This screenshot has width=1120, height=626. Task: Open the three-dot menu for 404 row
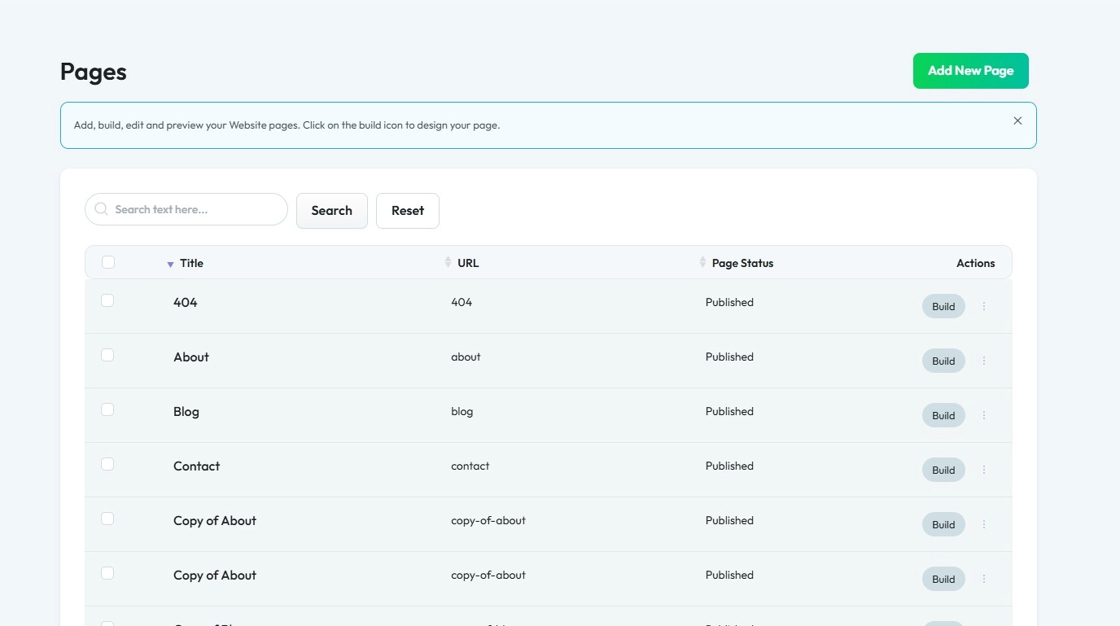tap(984, 306)
